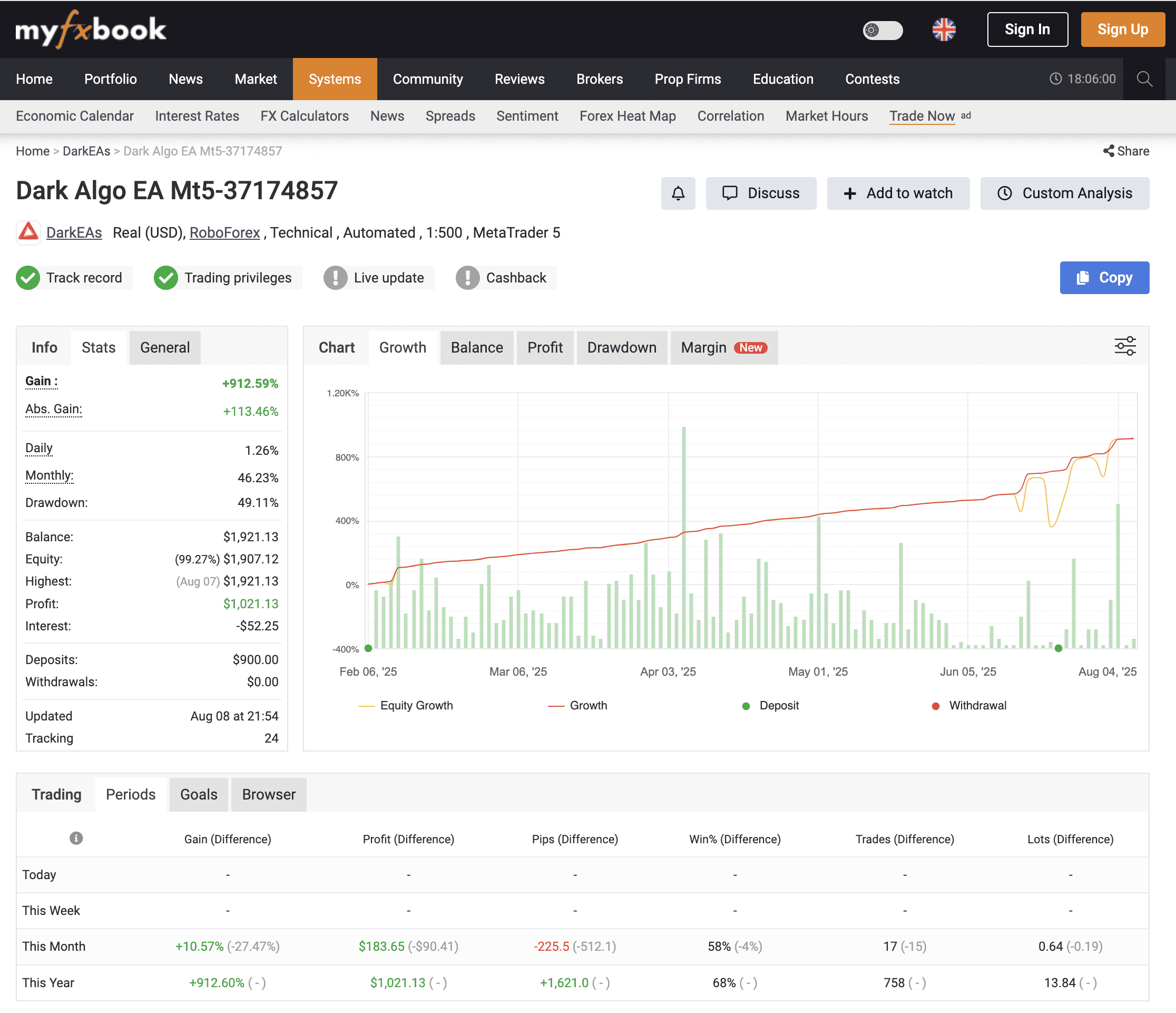Click the DarkEAs red triangle logo
This screenshot has height=1013, width=1176.
(x=28, y=232)
